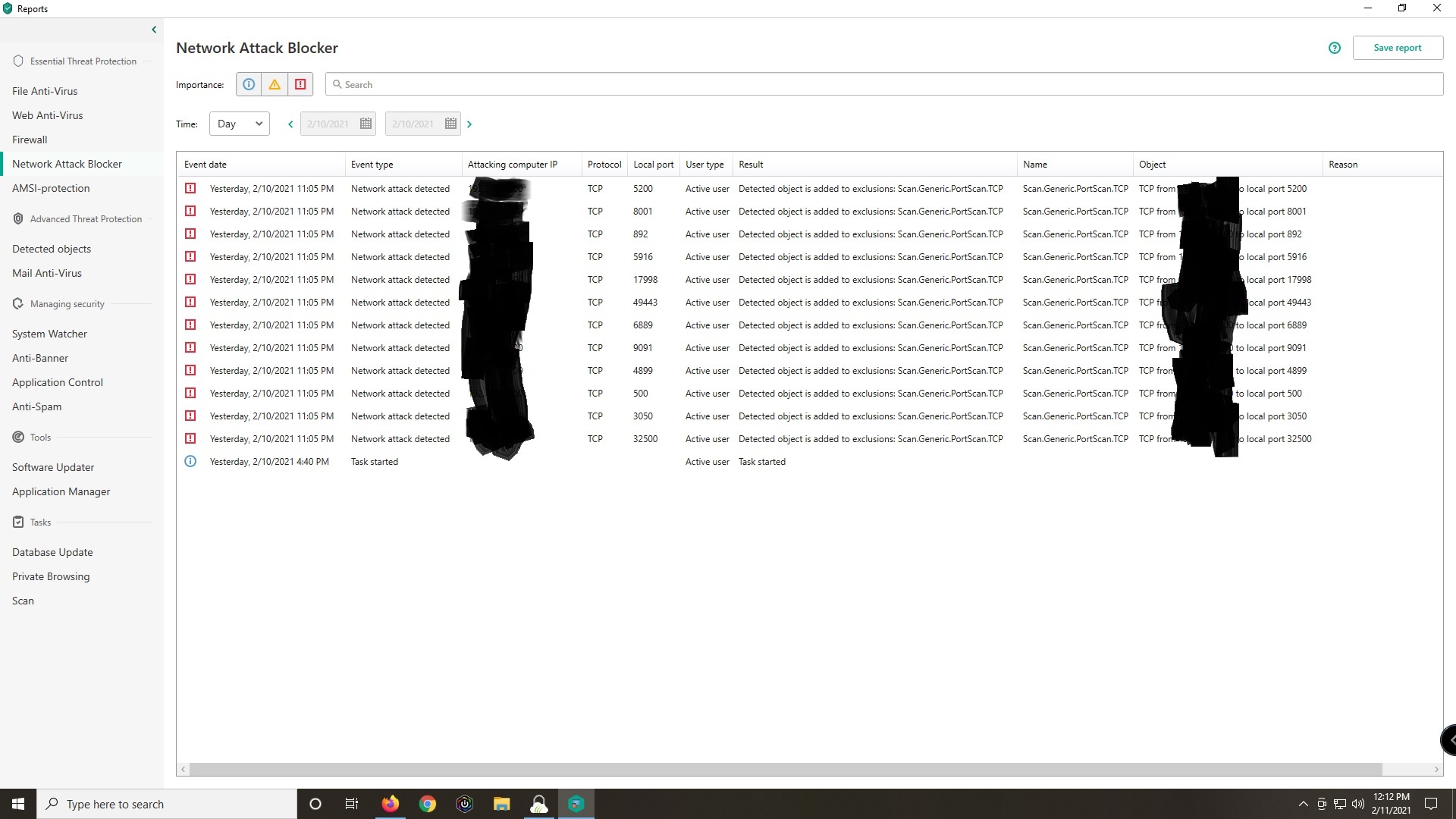This screenshot has height=819, width=1456.
Task: Sort the table by Event date column
Action: coord(206,165)
